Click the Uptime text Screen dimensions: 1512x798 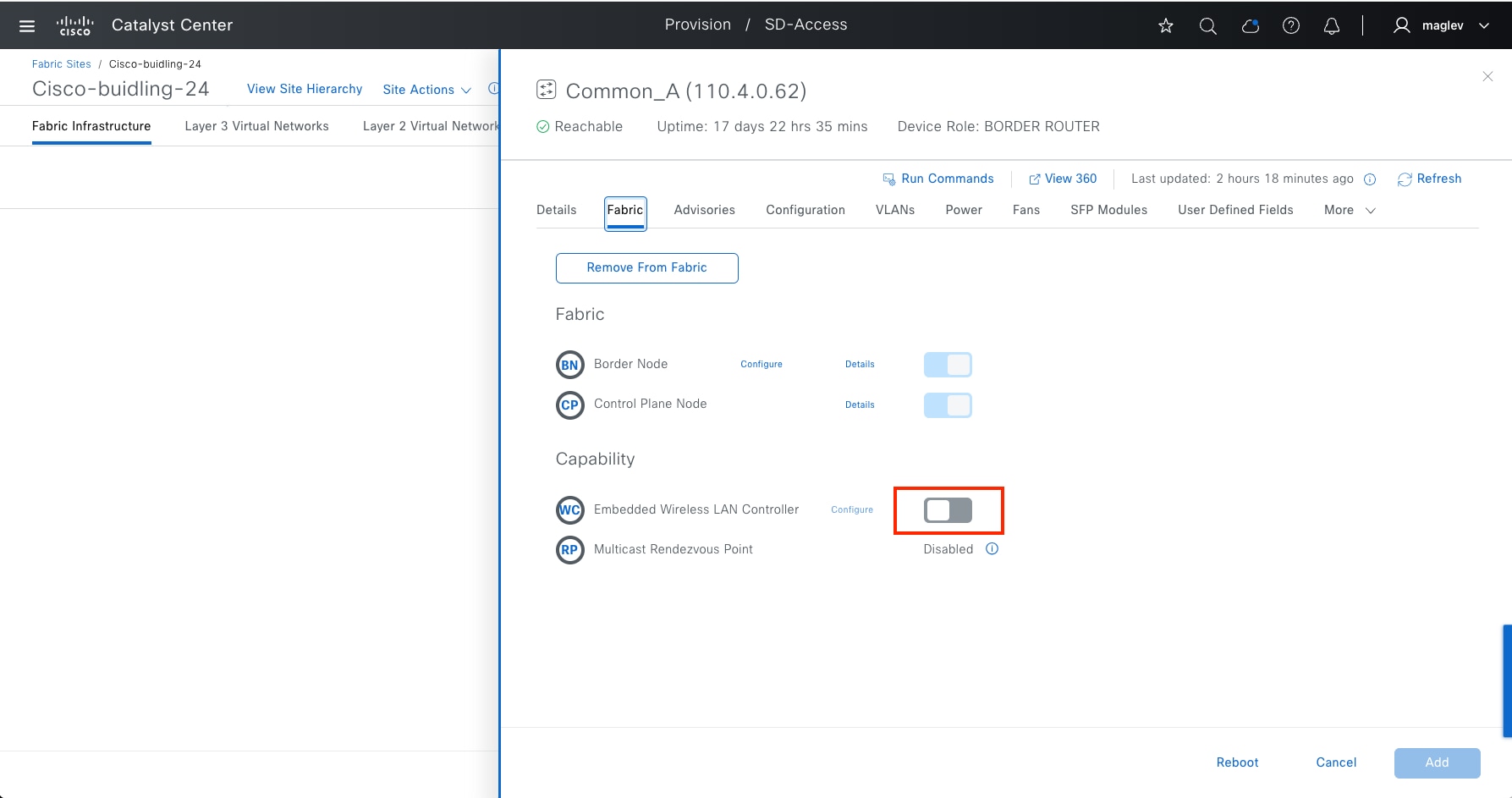762,127
